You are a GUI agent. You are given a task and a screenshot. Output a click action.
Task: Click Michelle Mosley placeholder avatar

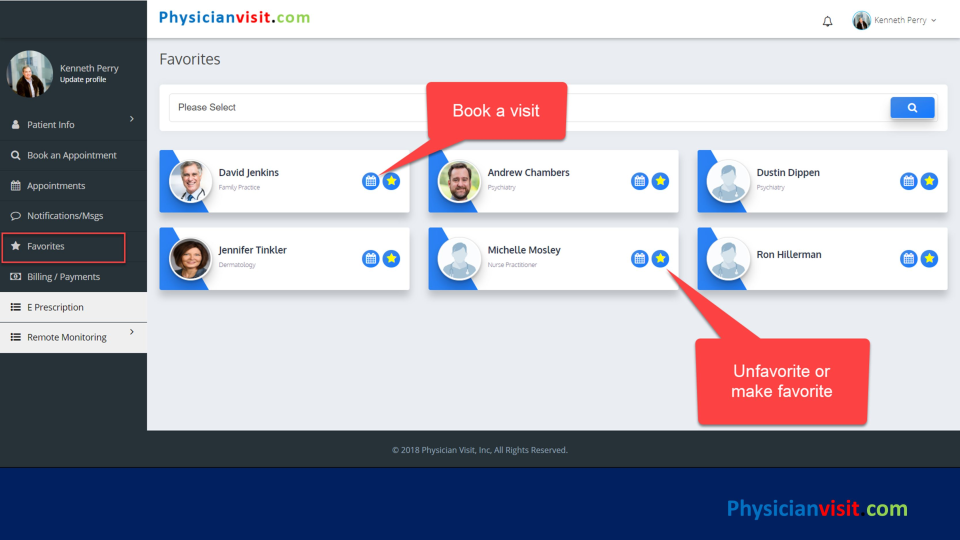pyautogui.click(x=459, y=258)
